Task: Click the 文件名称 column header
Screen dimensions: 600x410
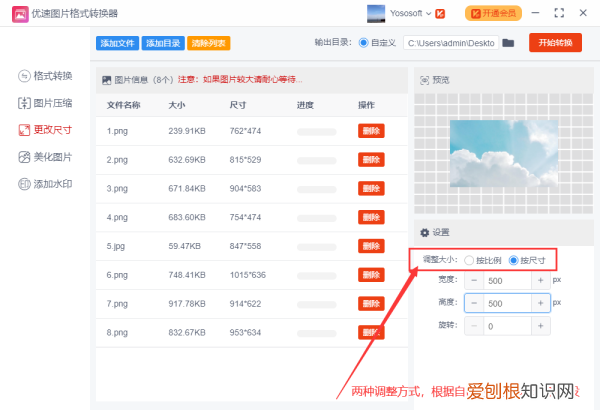Action: coord(123,105)
